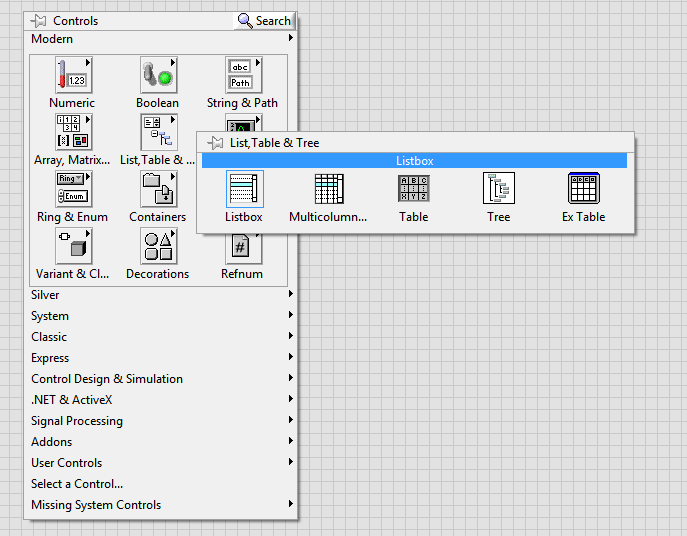Expand the Express category
This screenshot has width=687, height=536.
[x=161, y=358]
